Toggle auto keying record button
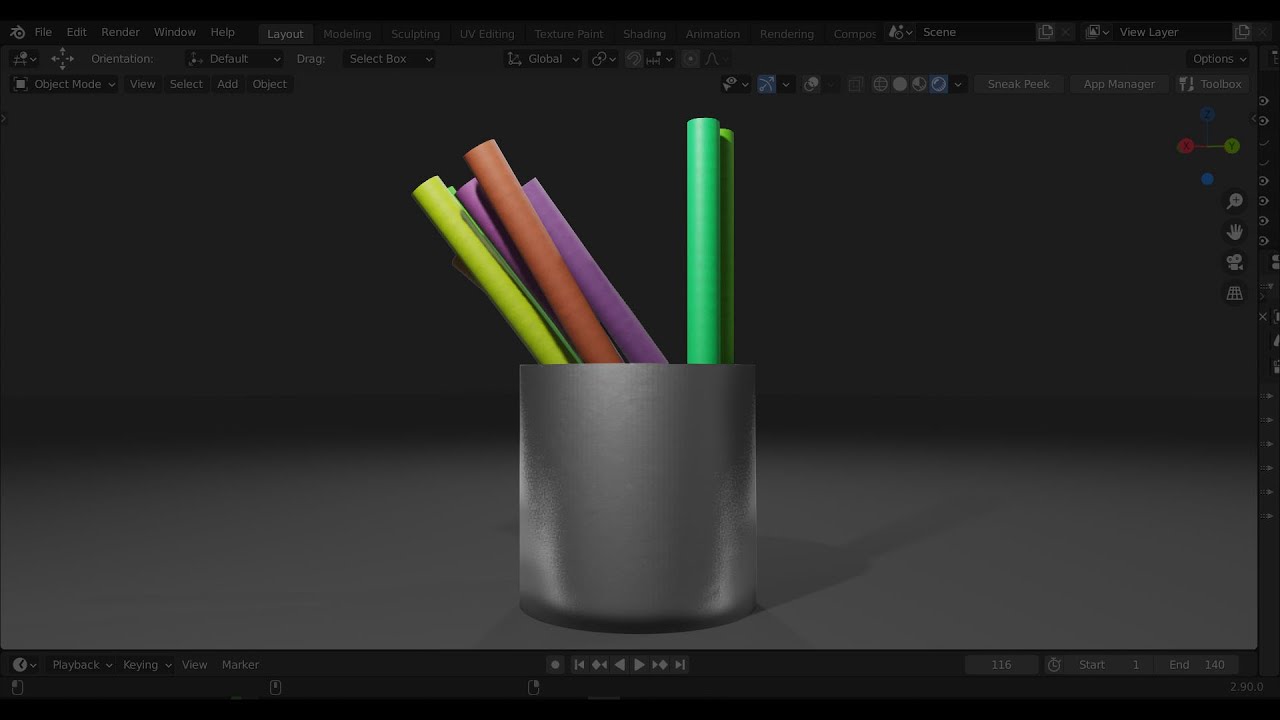 [555, 664]
